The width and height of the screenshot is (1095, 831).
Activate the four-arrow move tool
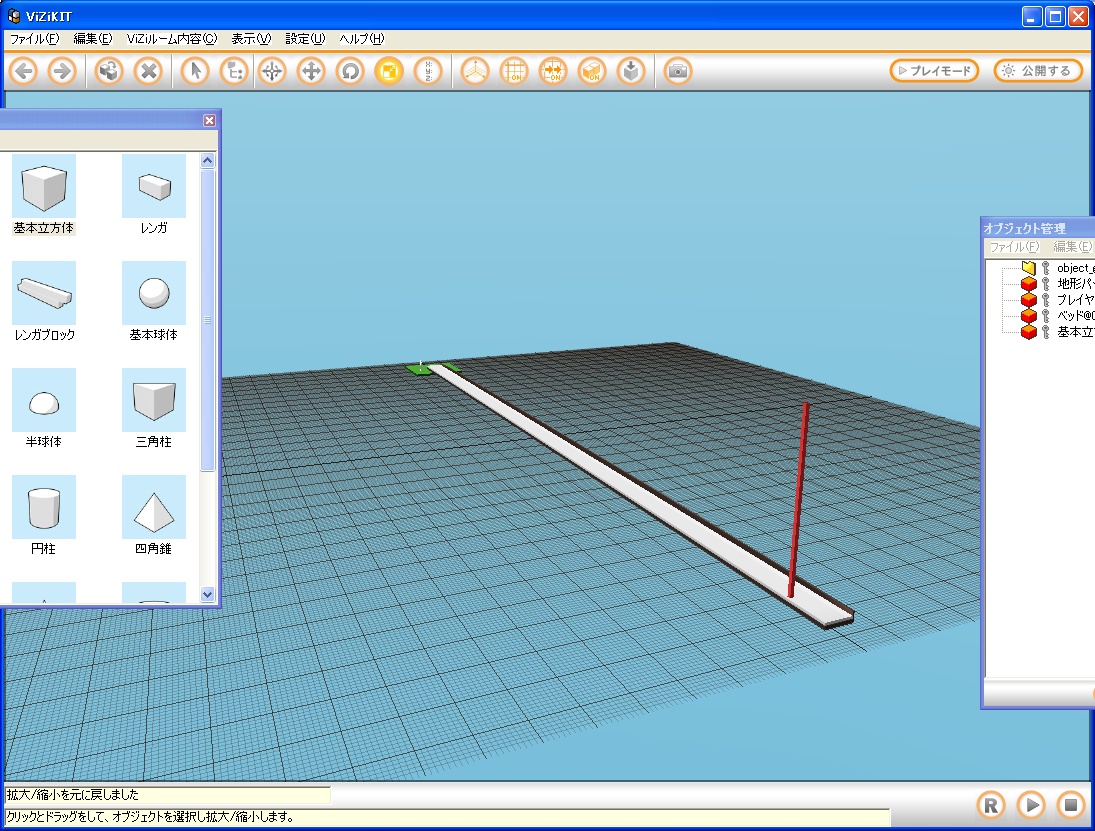click(311, 71)
